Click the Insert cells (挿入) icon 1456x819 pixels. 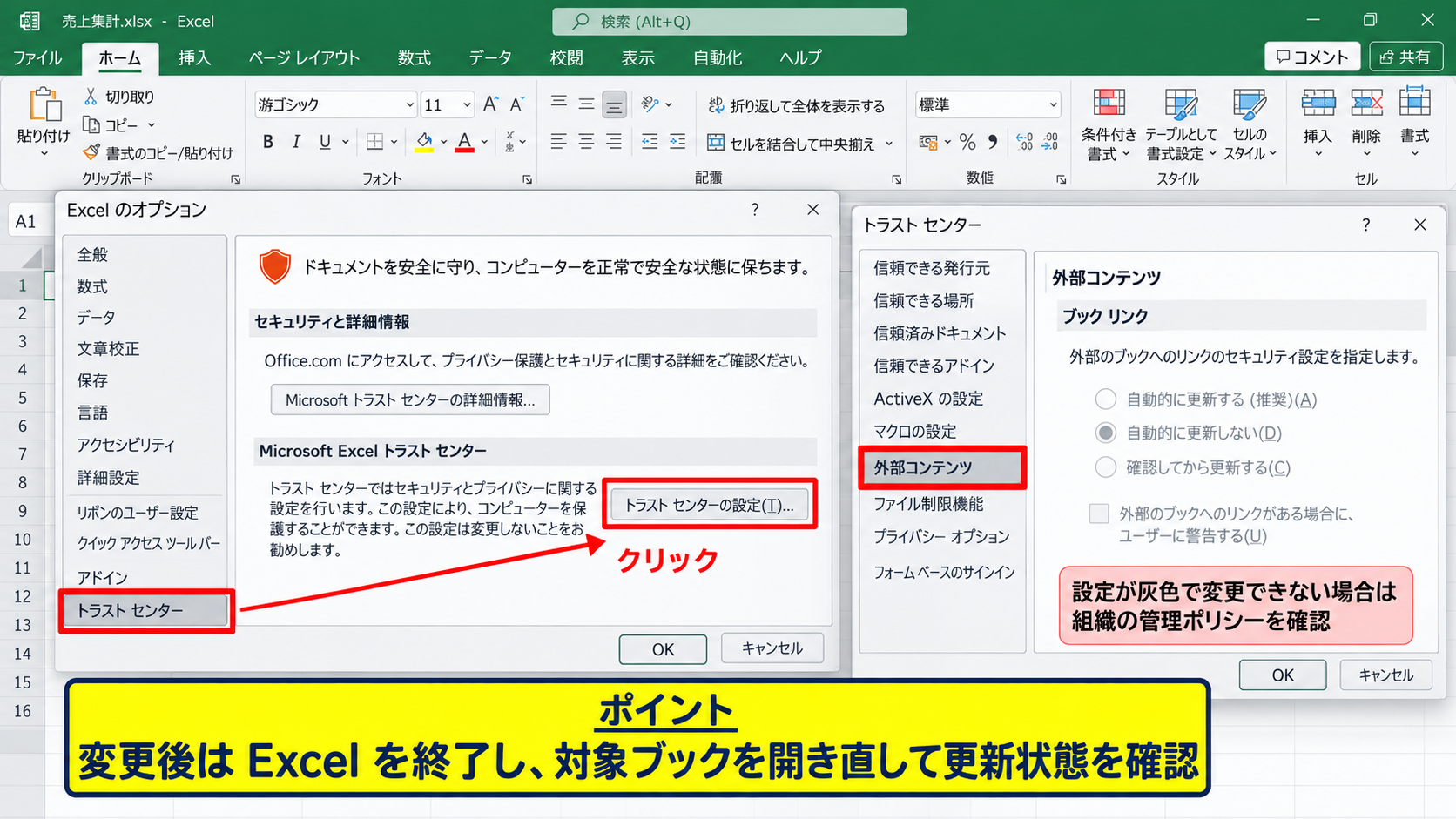coord(1318,104)
